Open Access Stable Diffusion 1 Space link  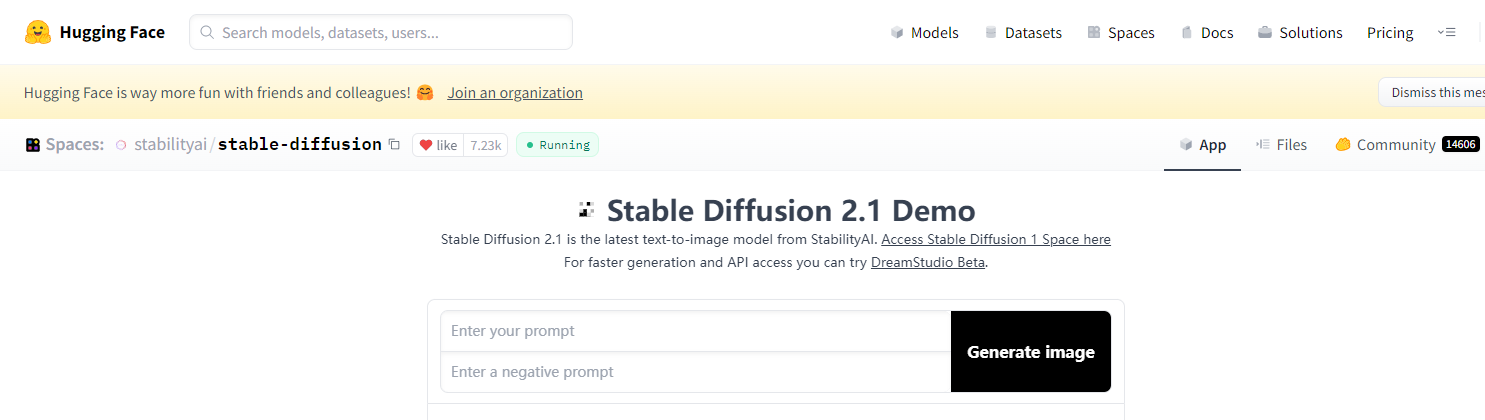tap(996, 240)
